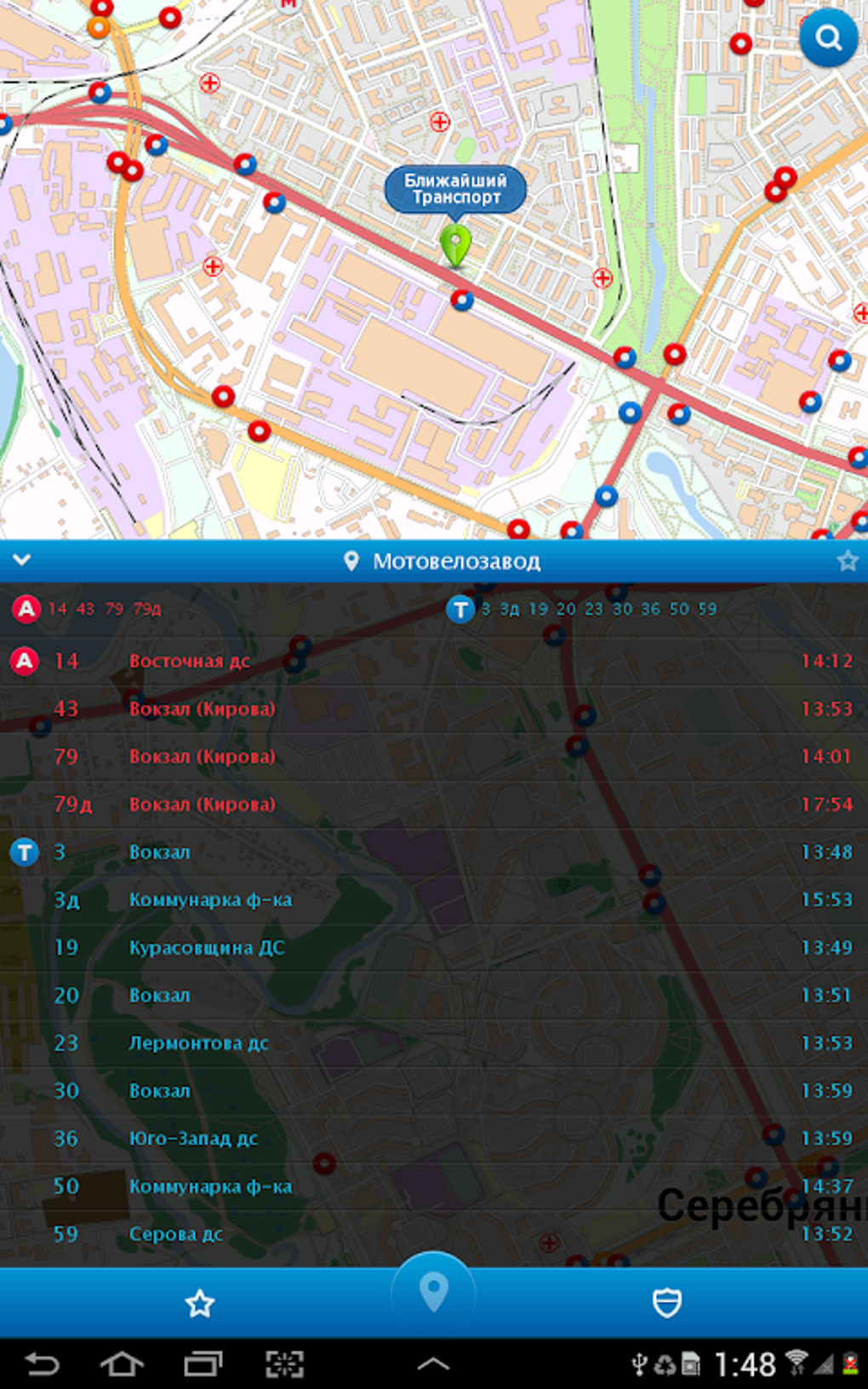This screenshot has width=868, height=1389.
Task: Open the search magnifier button on map
Action: (828, 38)
